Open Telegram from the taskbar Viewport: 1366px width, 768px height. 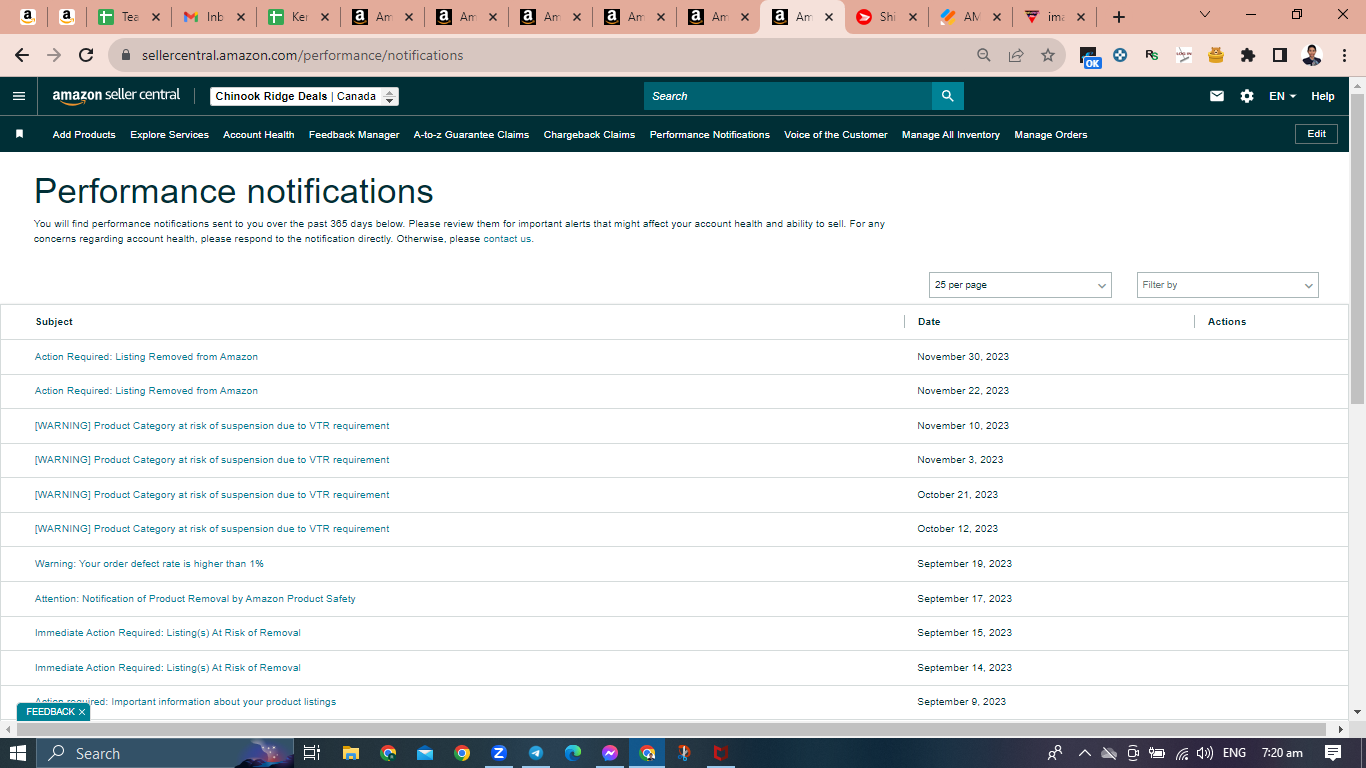[536, 753]
